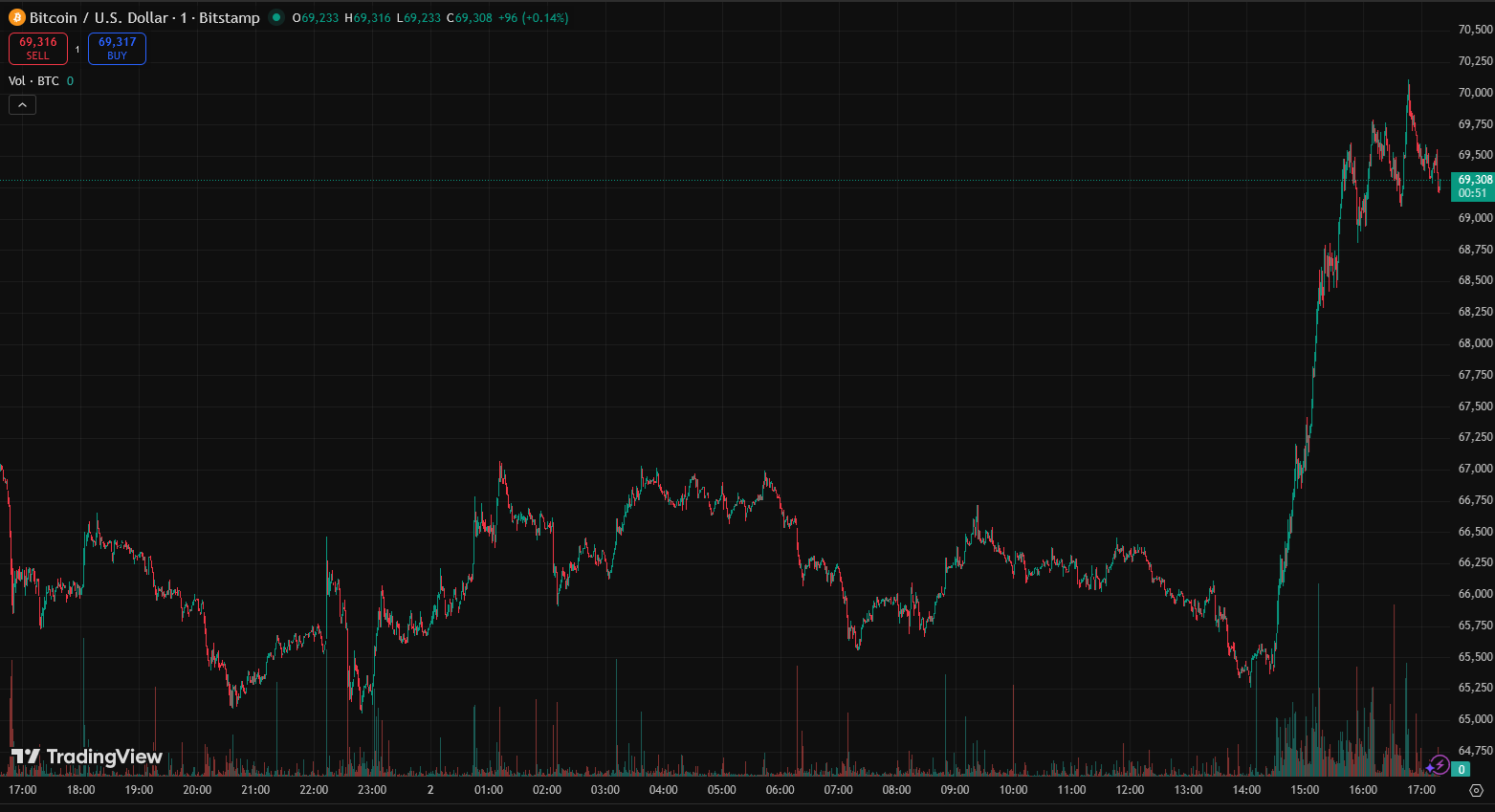Click the 70,250 price axis label
The width and height of the screenshot is (1495, 812).
1475,61
